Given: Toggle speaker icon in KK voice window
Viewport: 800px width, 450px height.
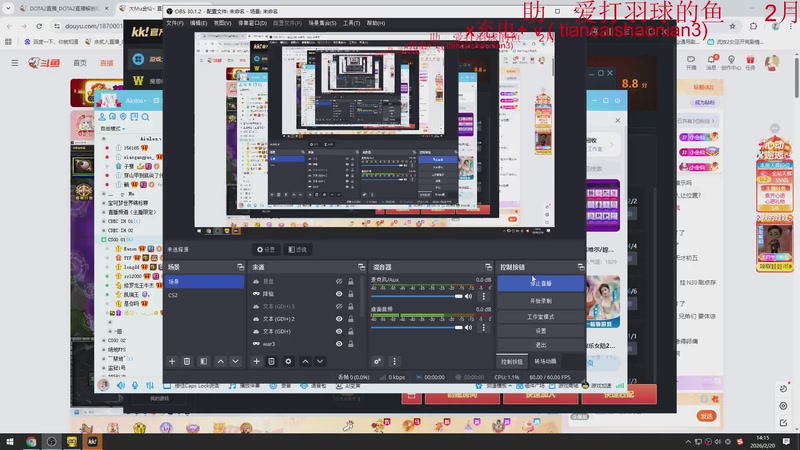Looking at the screenshot, I should (121, 386).
